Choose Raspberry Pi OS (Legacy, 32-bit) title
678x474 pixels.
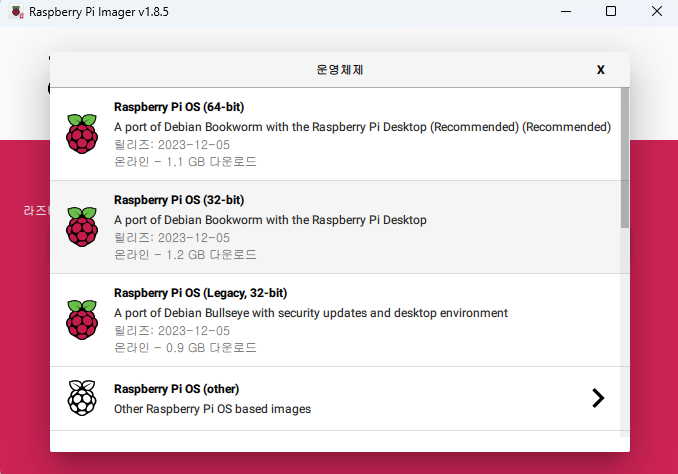coord(200,293)
